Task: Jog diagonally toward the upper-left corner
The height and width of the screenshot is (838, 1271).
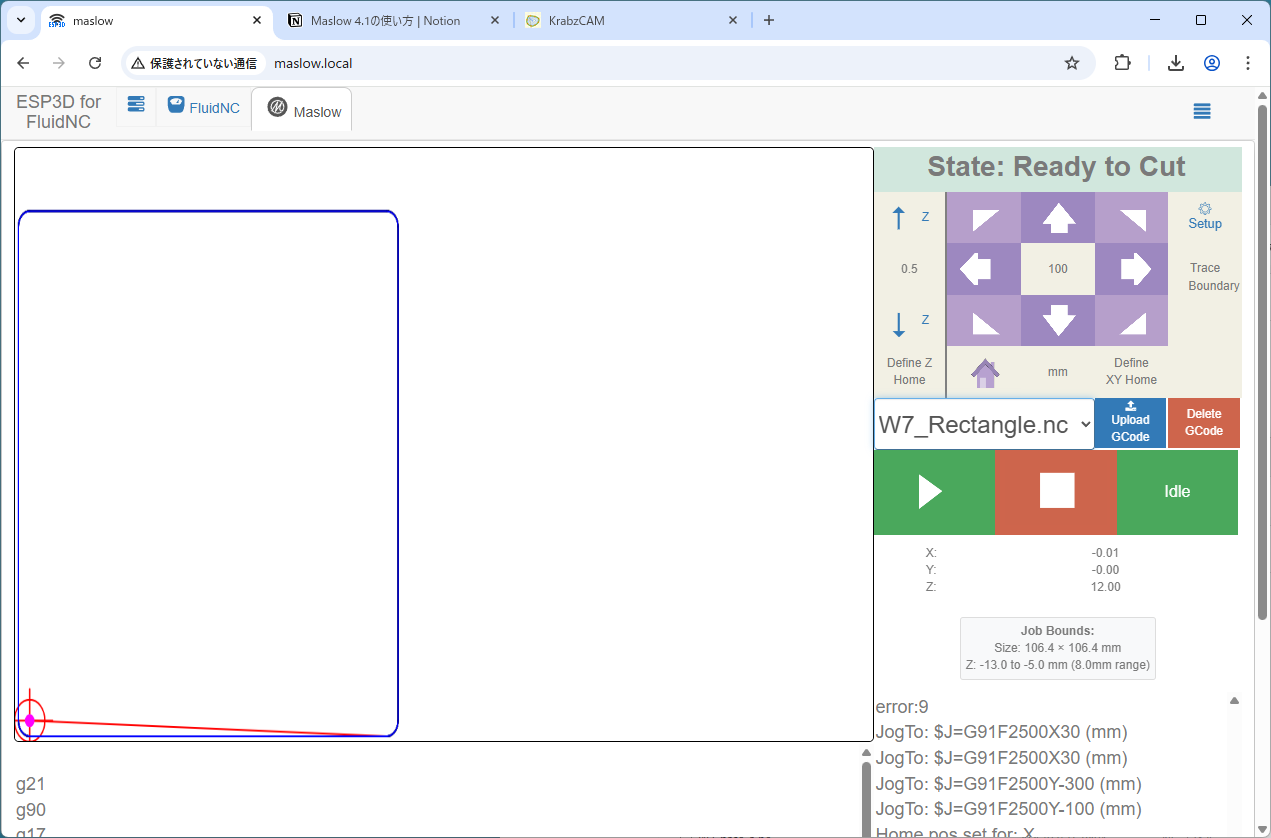Action: click(983, 217)
